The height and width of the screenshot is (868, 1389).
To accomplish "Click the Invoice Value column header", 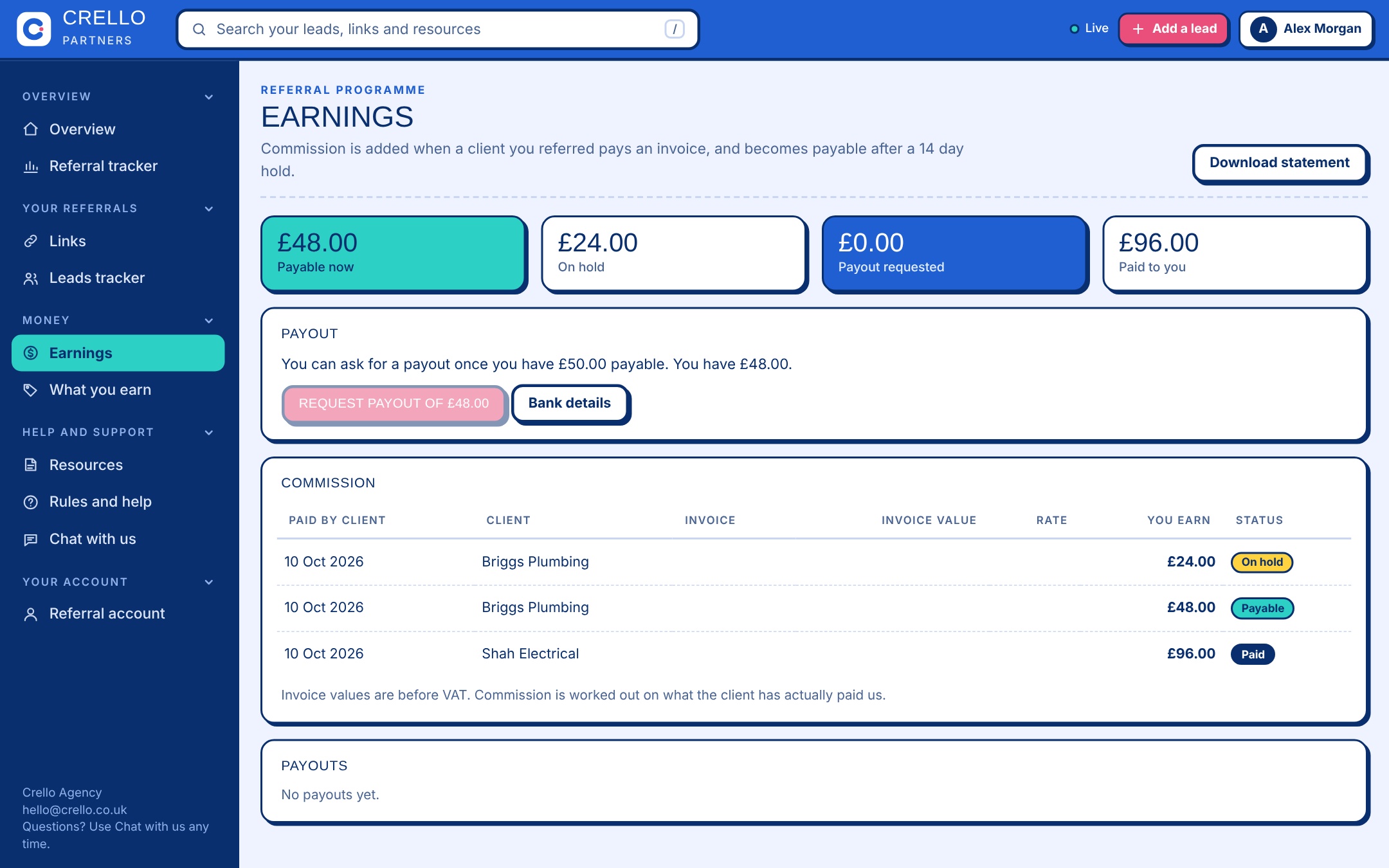I will coord(929,520).
